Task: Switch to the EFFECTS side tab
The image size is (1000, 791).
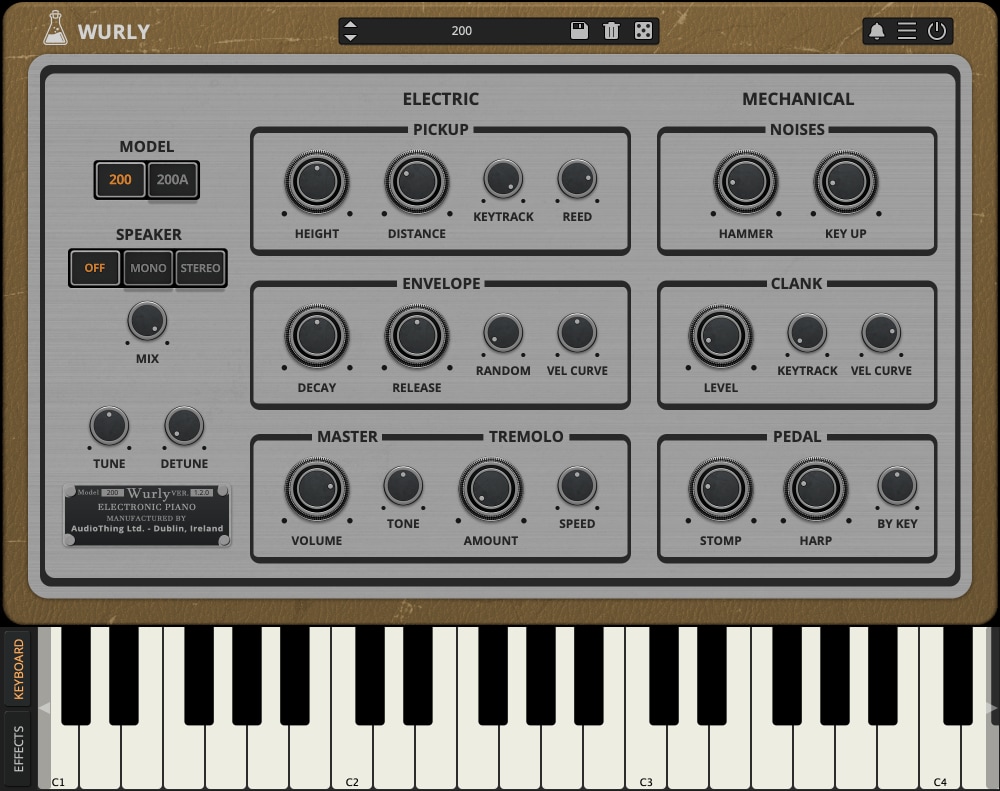Action: 18,749
